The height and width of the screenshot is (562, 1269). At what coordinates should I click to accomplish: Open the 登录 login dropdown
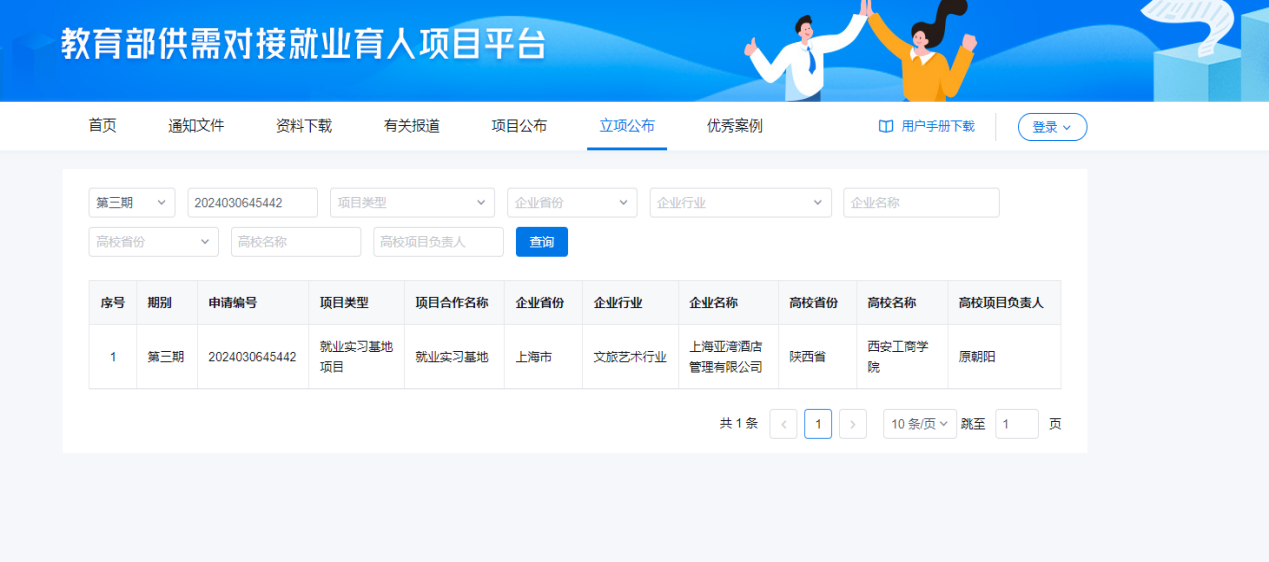point(1051,127)
